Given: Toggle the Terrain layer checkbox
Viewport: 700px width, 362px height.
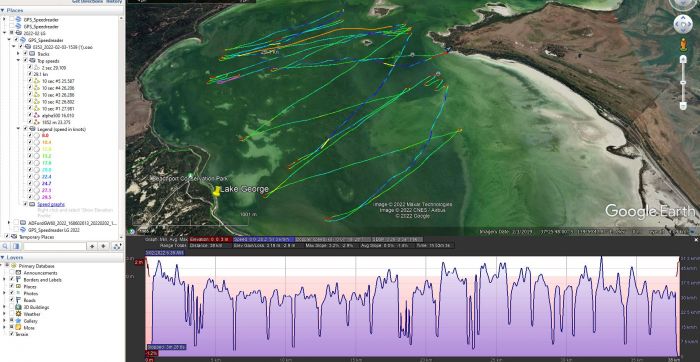Looking at the screenshot, I should pos(12,334).
